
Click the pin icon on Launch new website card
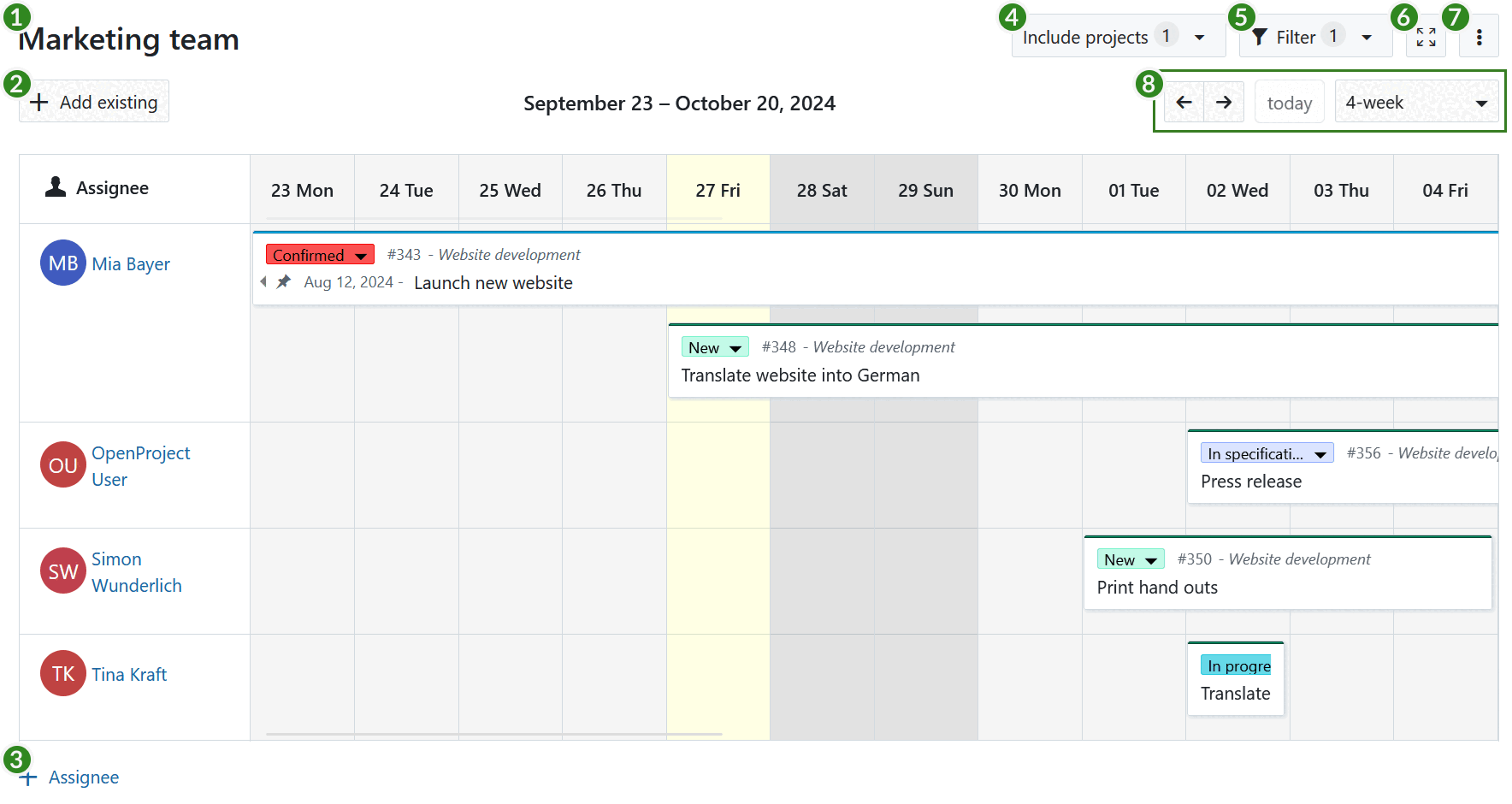tap(283, 281)
